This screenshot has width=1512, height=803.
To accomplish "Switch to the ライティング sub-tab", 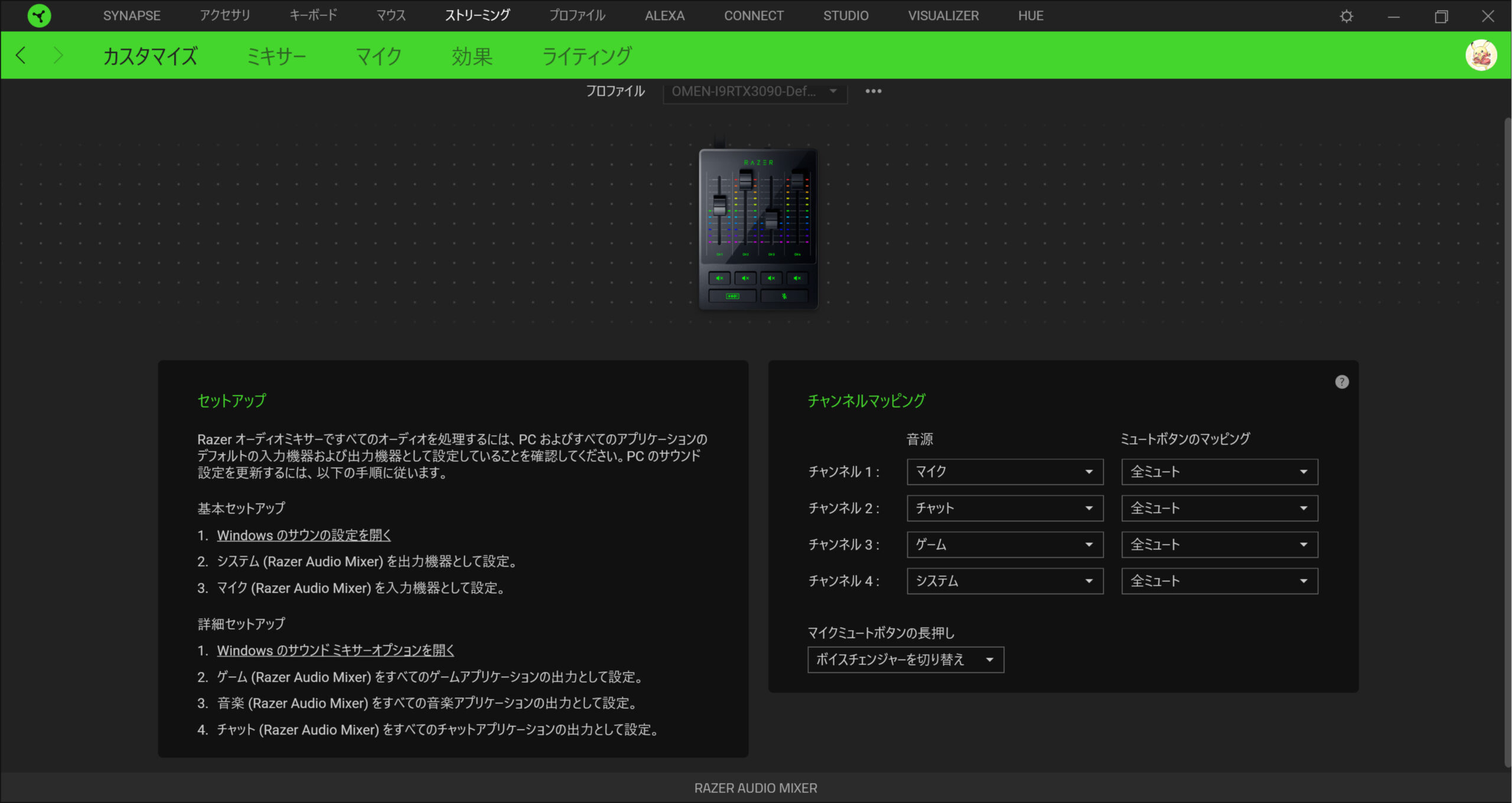I will point(586,56).
